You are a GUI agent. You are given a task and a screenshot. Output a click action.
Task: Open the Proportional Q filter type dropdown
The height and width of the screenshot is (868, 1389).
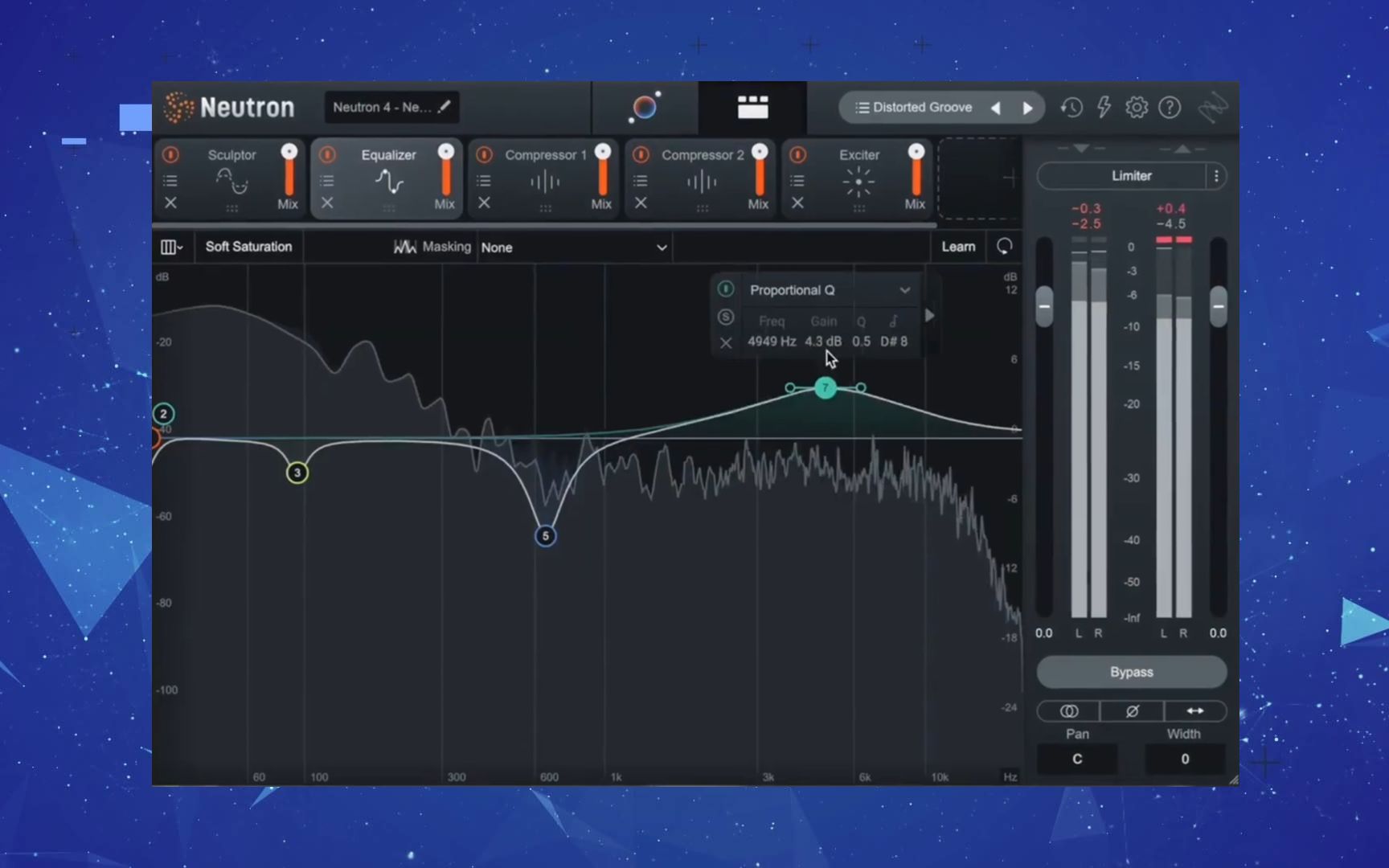pos(830,289)
